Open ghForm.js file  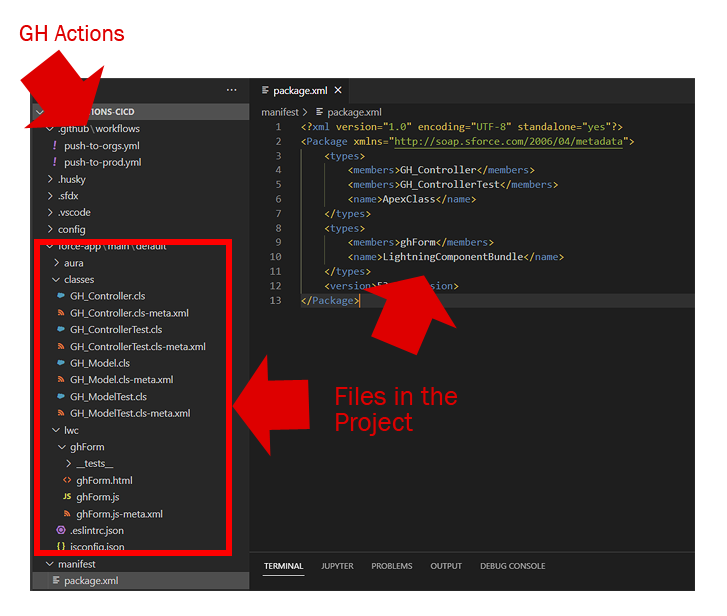[98, 497]
